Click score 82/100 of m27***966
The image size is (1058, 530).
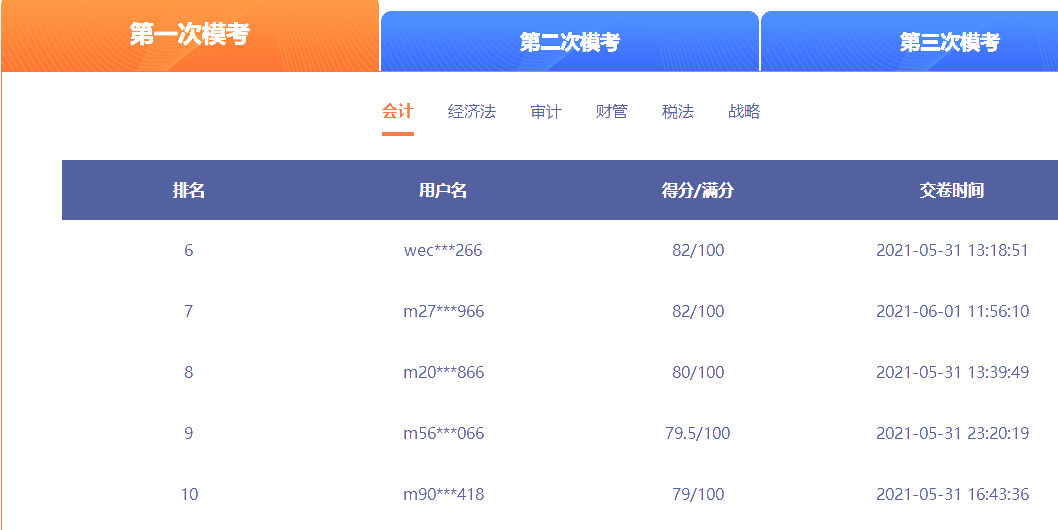click(x=698, y=311)
